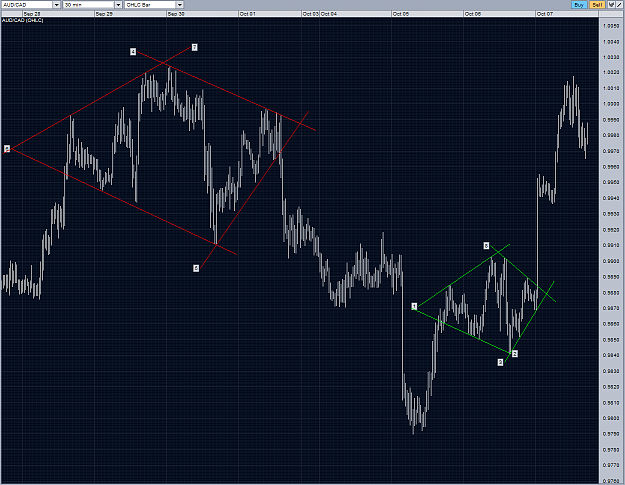
Task: Click the blue Buy button
Action: (579, 5)
